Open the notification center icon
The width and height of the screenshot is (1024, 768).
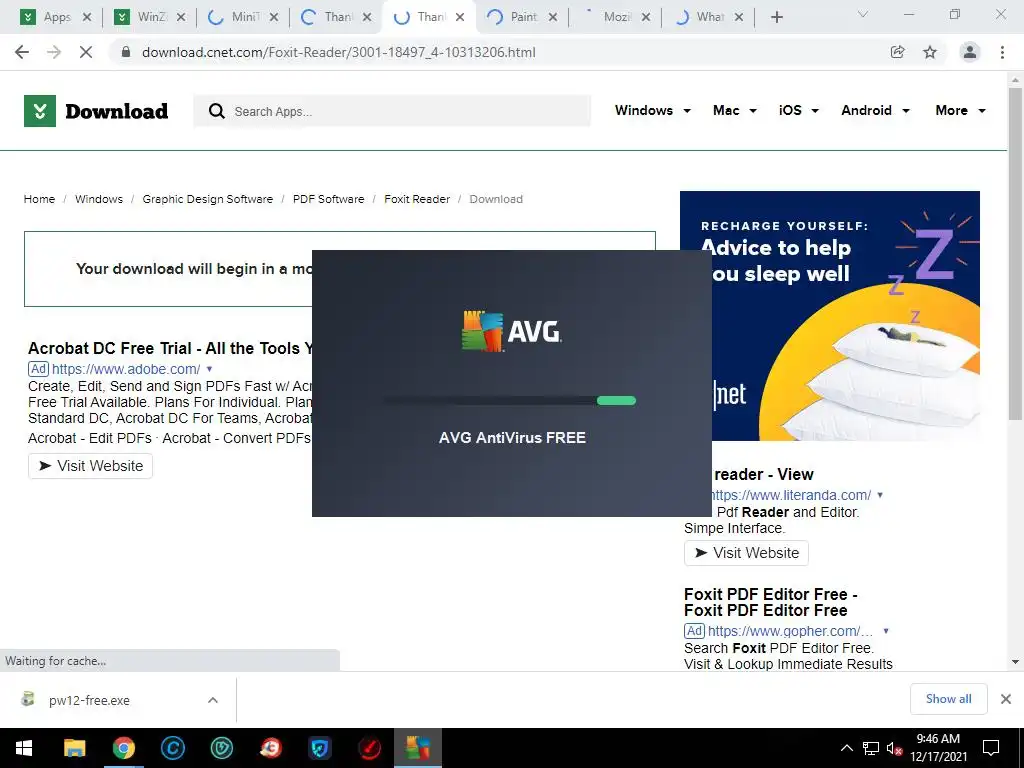click(991, 748)
